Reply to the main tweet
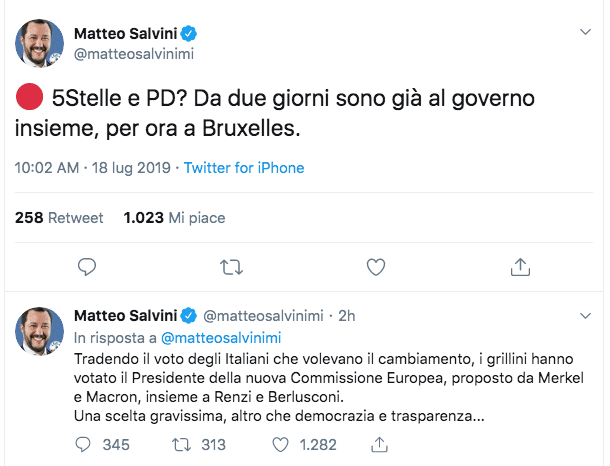 88,267
